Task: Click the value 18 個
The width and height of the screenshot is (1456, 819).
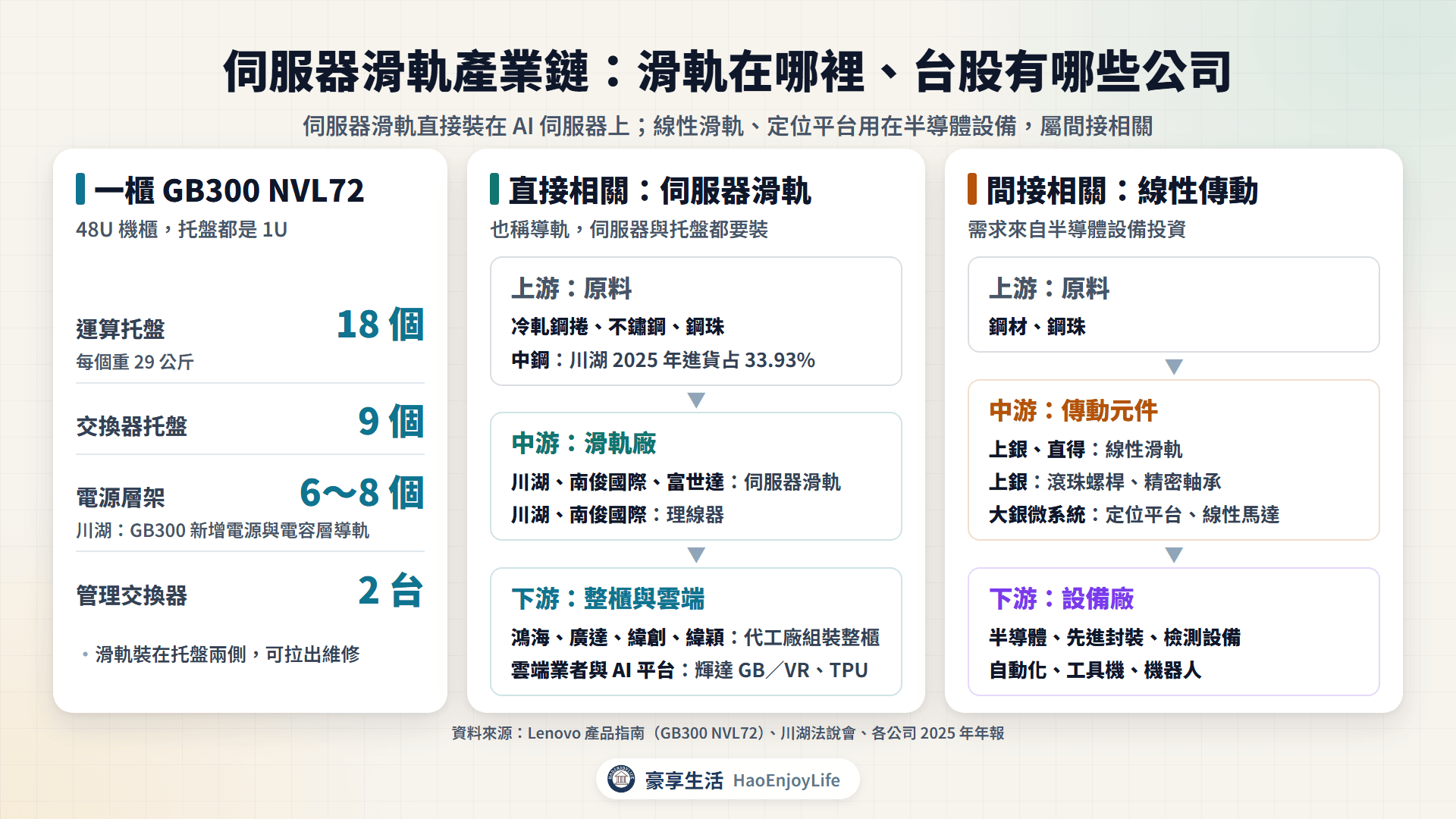Action: tap(380, 325)
